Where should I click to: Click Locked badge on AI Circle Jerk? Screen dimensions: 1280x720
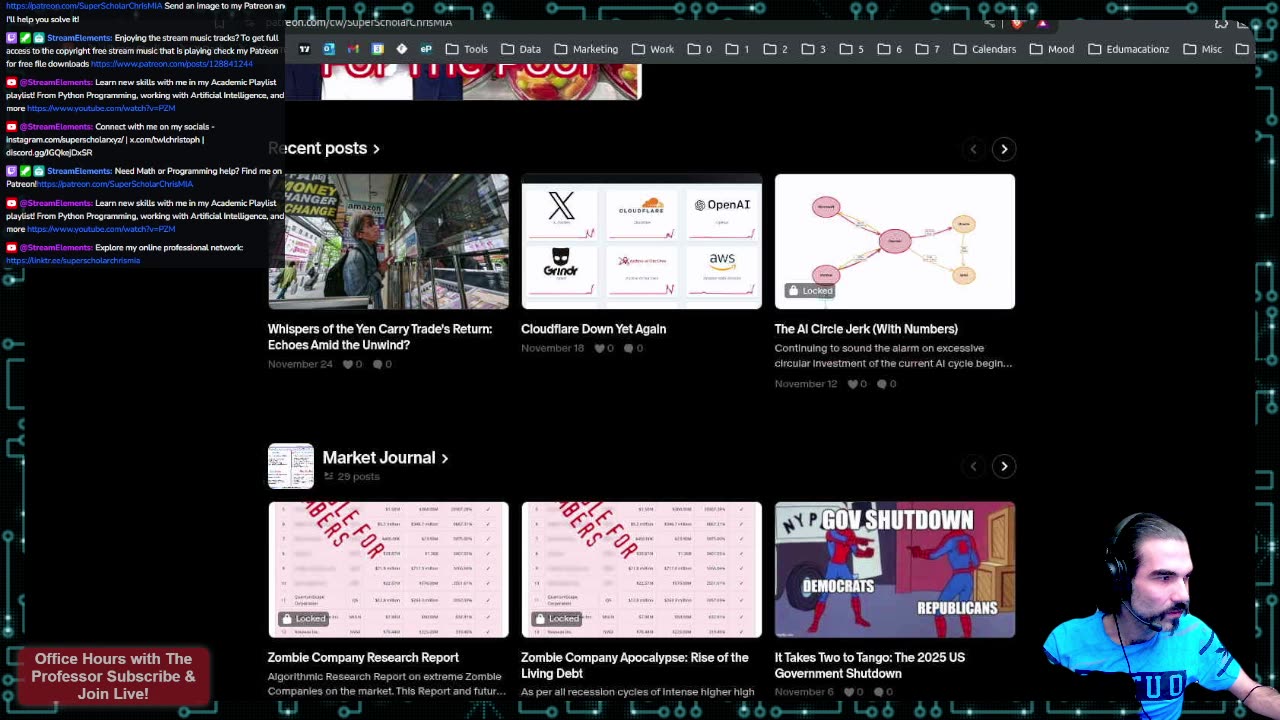pyautogui.click(x=810, y=291)
